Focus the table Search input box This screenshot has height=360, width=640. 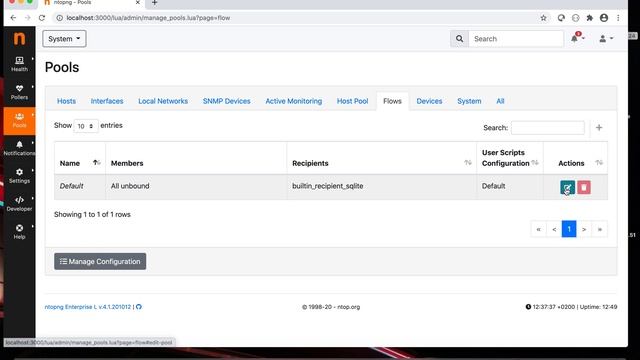point(547,128)
